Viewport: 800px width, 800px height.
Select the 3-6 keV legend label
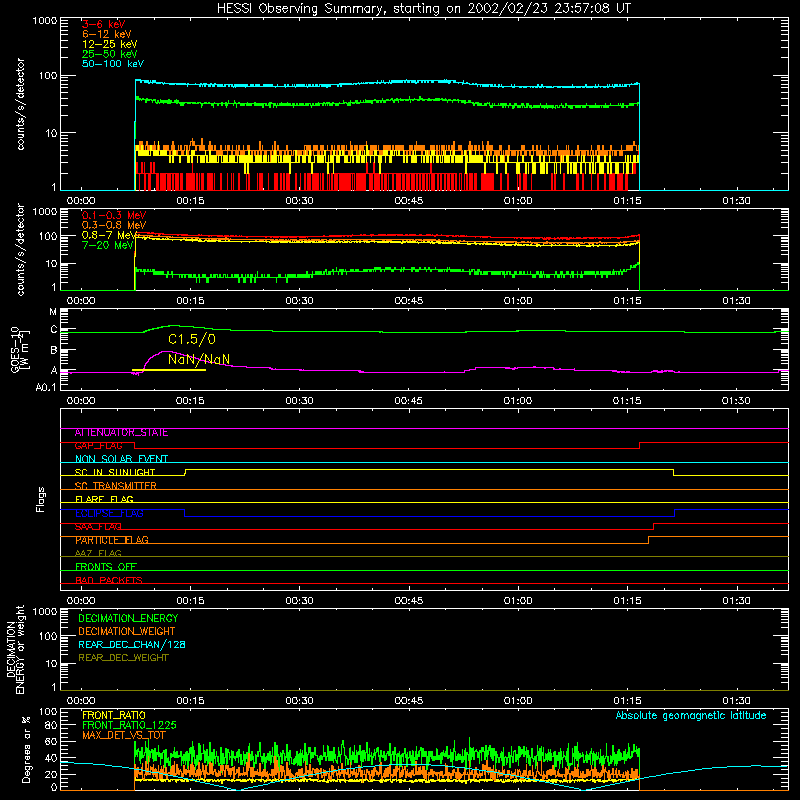coord(104,24)
